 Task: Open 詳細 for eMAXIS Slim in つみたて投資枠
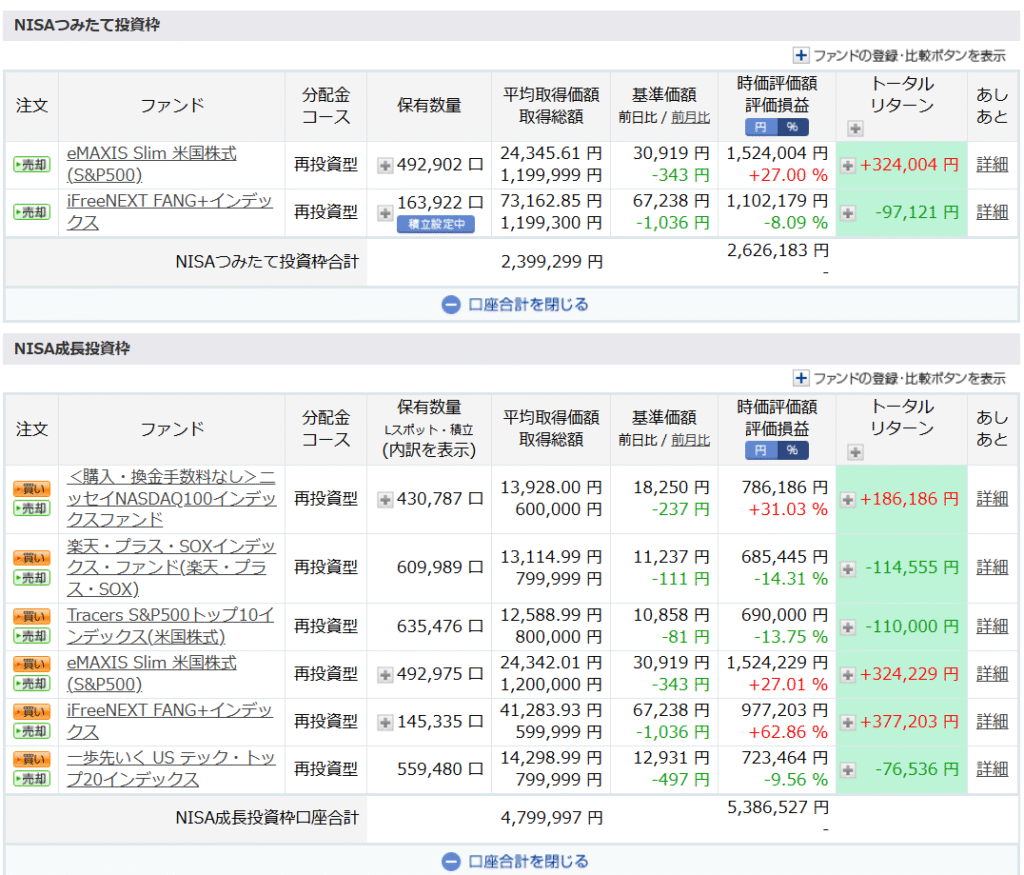pyautogui.click(x=992, y=165)
